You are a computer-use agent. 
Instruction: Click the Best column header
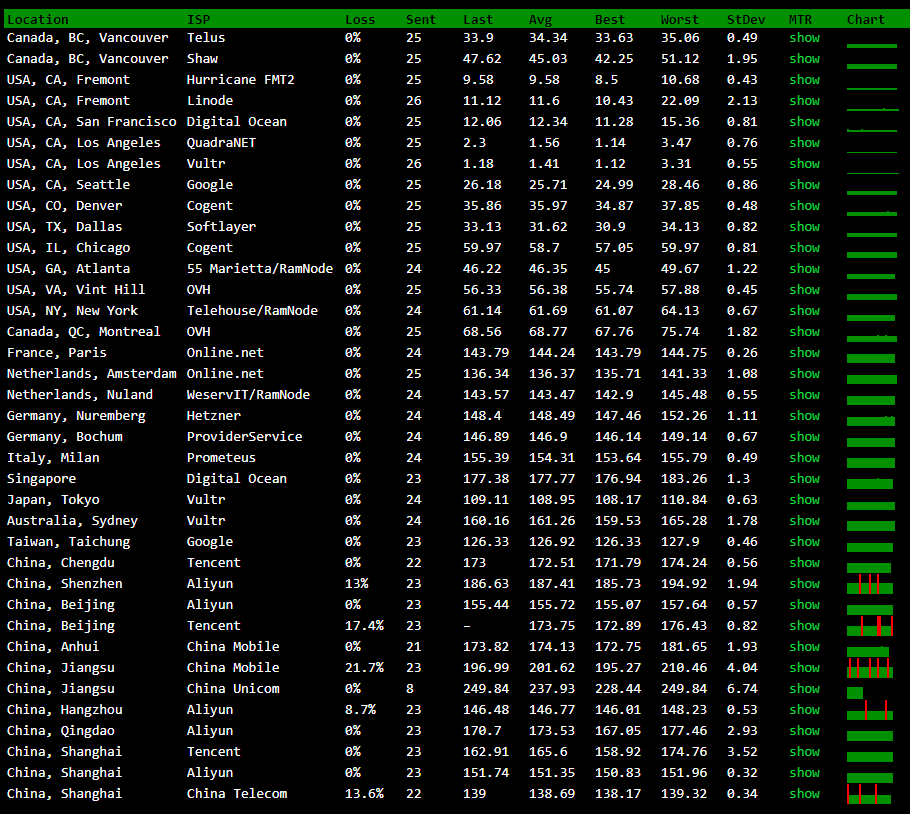(x=610, y=20)
